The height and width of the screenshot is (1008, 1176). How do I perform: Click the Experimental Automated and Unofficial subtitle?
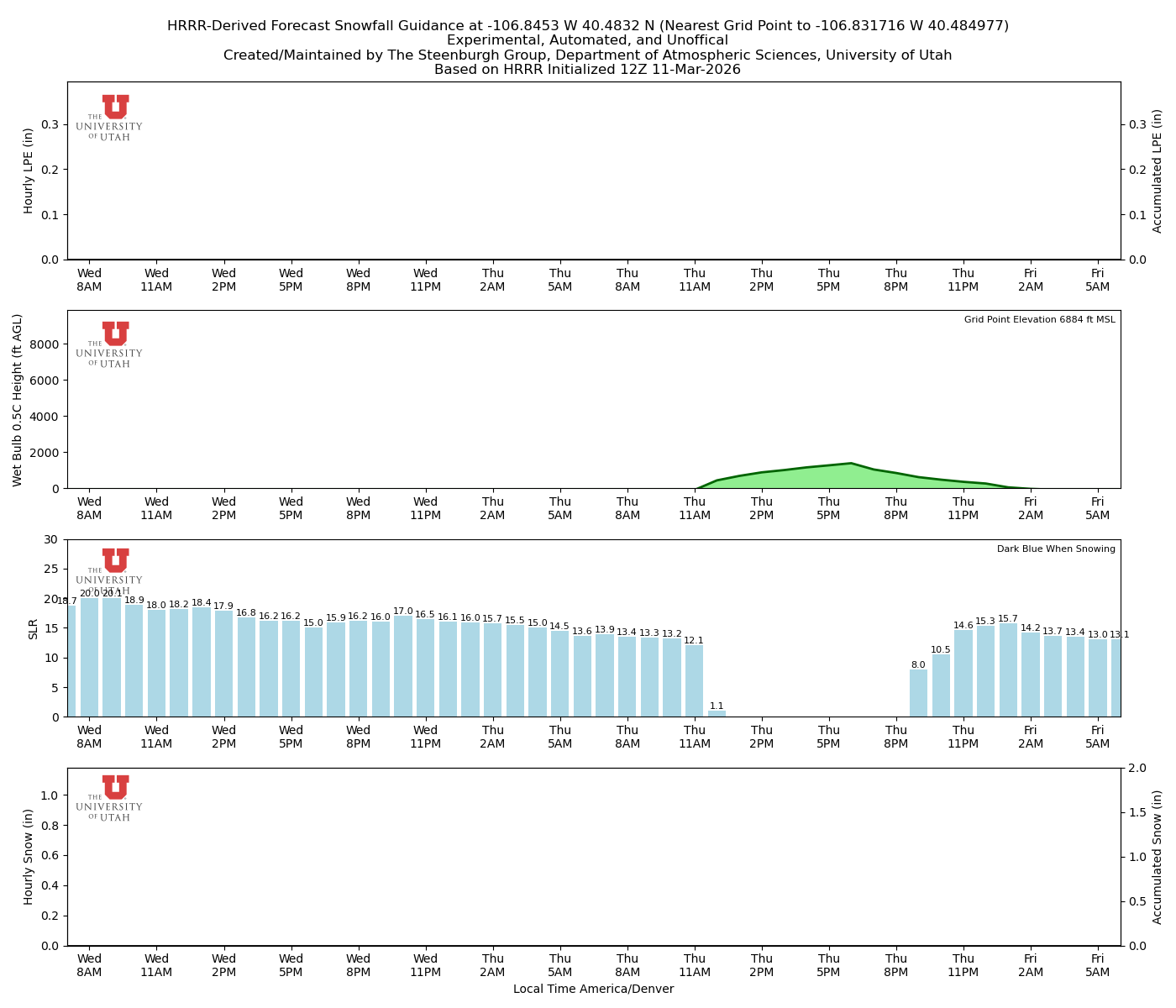point(588,39)
